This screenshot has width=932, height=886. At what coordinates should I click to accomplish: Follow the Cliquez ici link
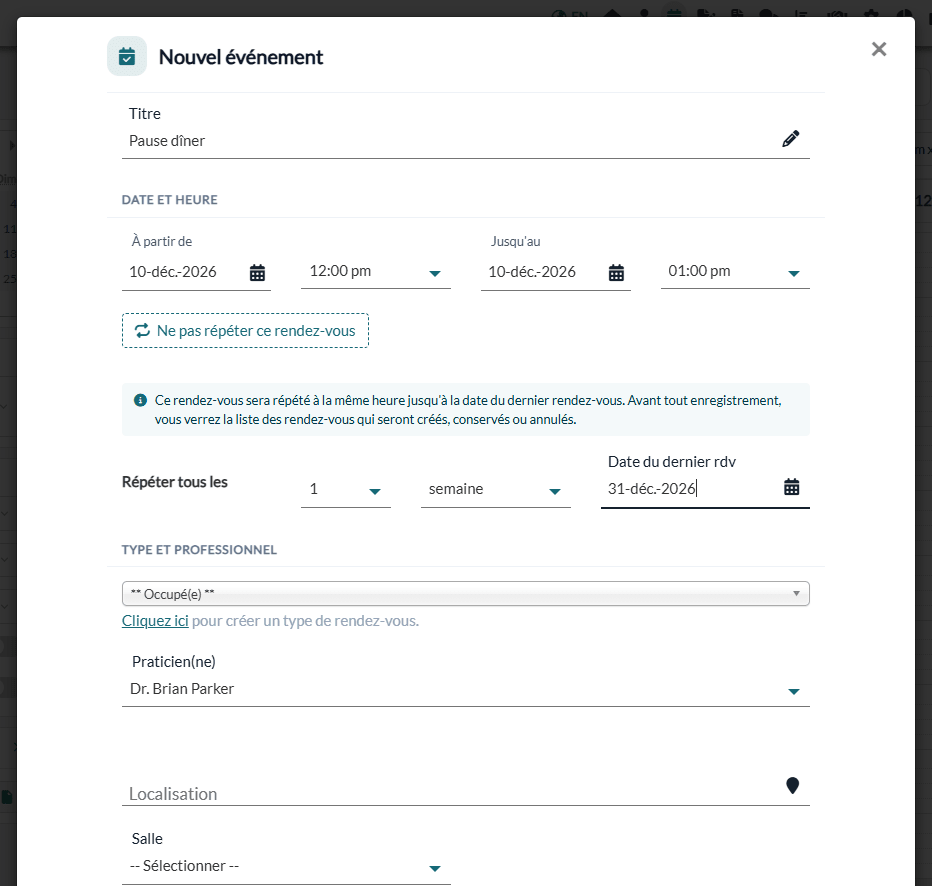point(155,621)
